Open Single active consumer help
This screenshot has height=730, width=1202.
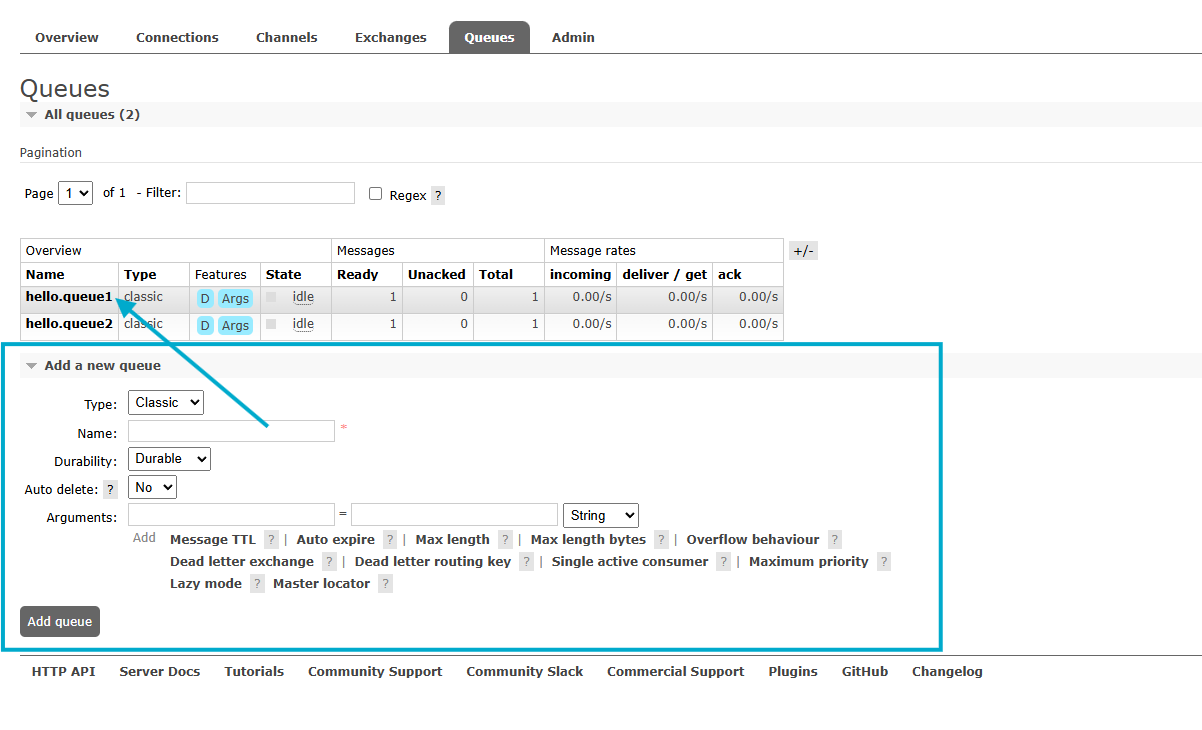click(723, 562)
